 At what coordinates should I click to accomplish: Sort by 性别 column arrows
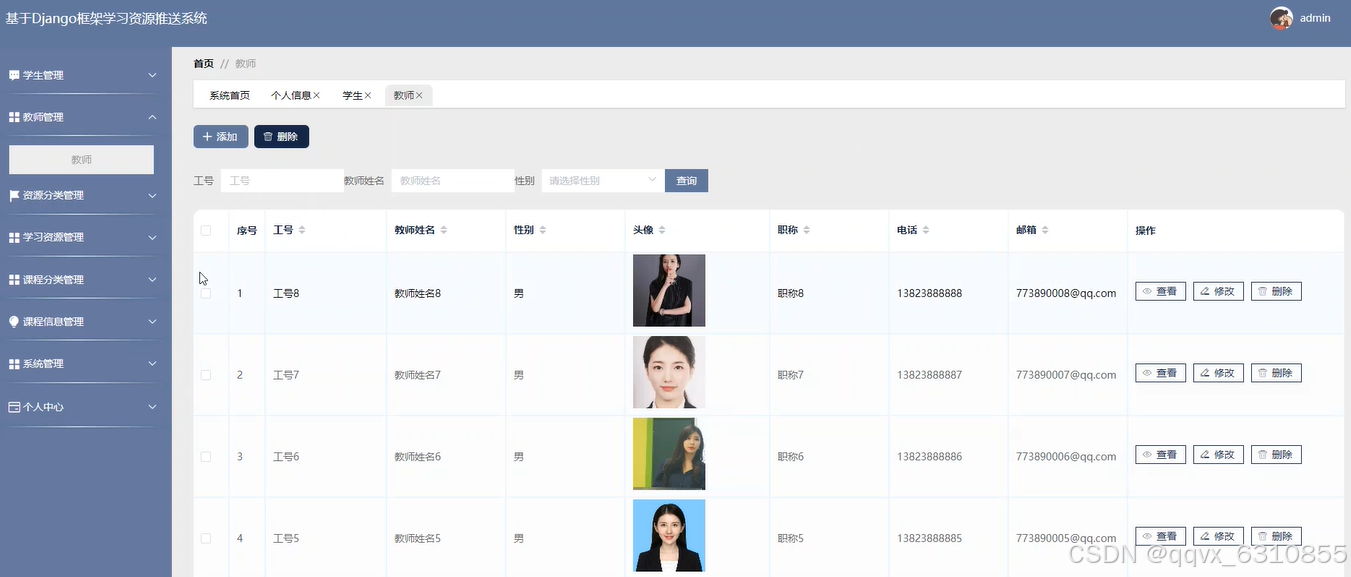coord(543,230)
